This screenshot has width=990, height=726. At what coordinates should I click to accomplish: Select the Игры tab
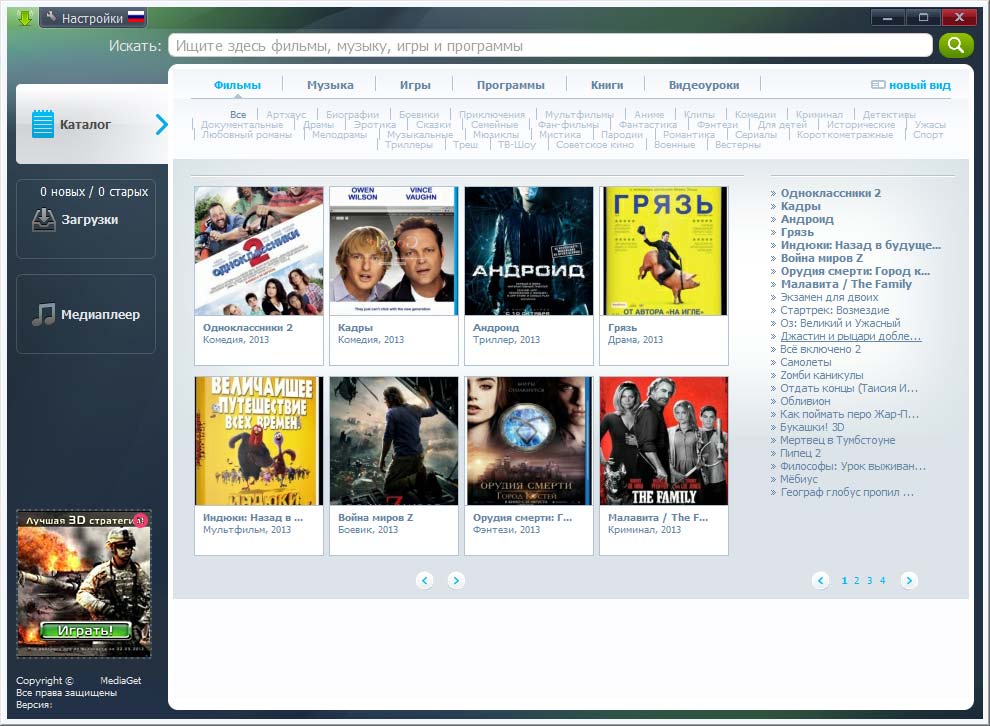coord(415,85)
